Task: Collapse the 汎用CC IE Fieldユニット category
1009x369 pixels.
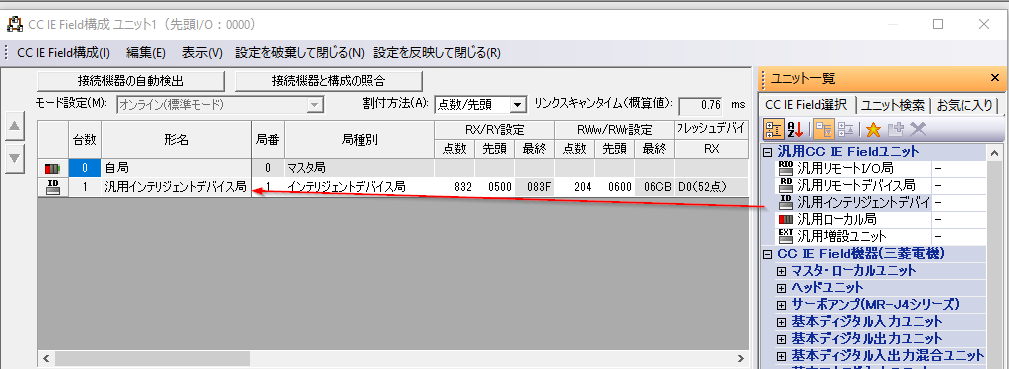Action: click(767, 153)
